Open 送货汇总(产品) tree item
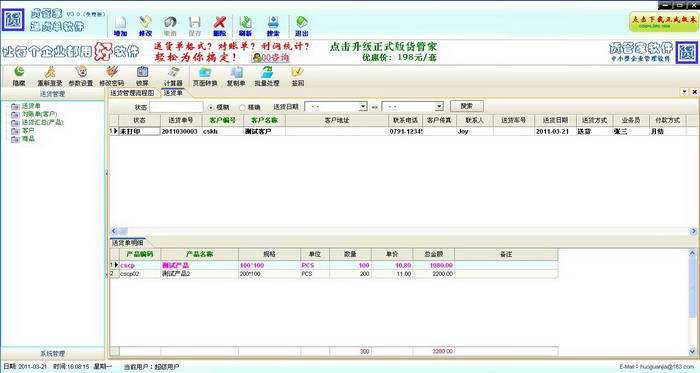 pyautogui.click(x=42, y=122)
